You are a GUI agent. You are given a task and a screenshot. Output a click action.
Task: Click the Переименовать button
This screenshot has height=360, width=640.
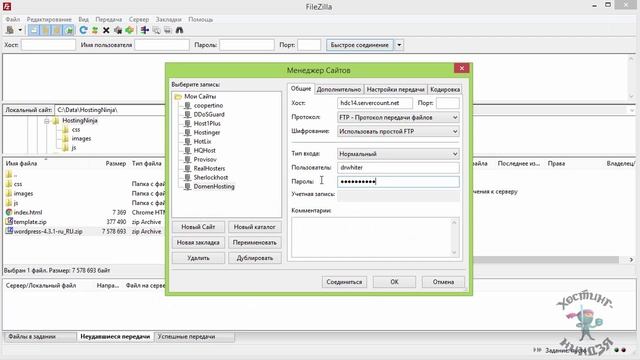pyautogui.click(x=255, y=242)
